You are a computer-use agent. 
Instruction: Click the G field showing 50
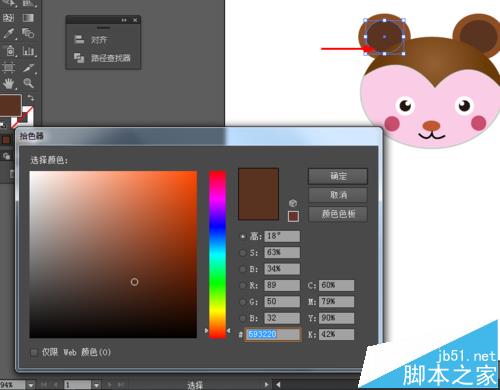282,302
